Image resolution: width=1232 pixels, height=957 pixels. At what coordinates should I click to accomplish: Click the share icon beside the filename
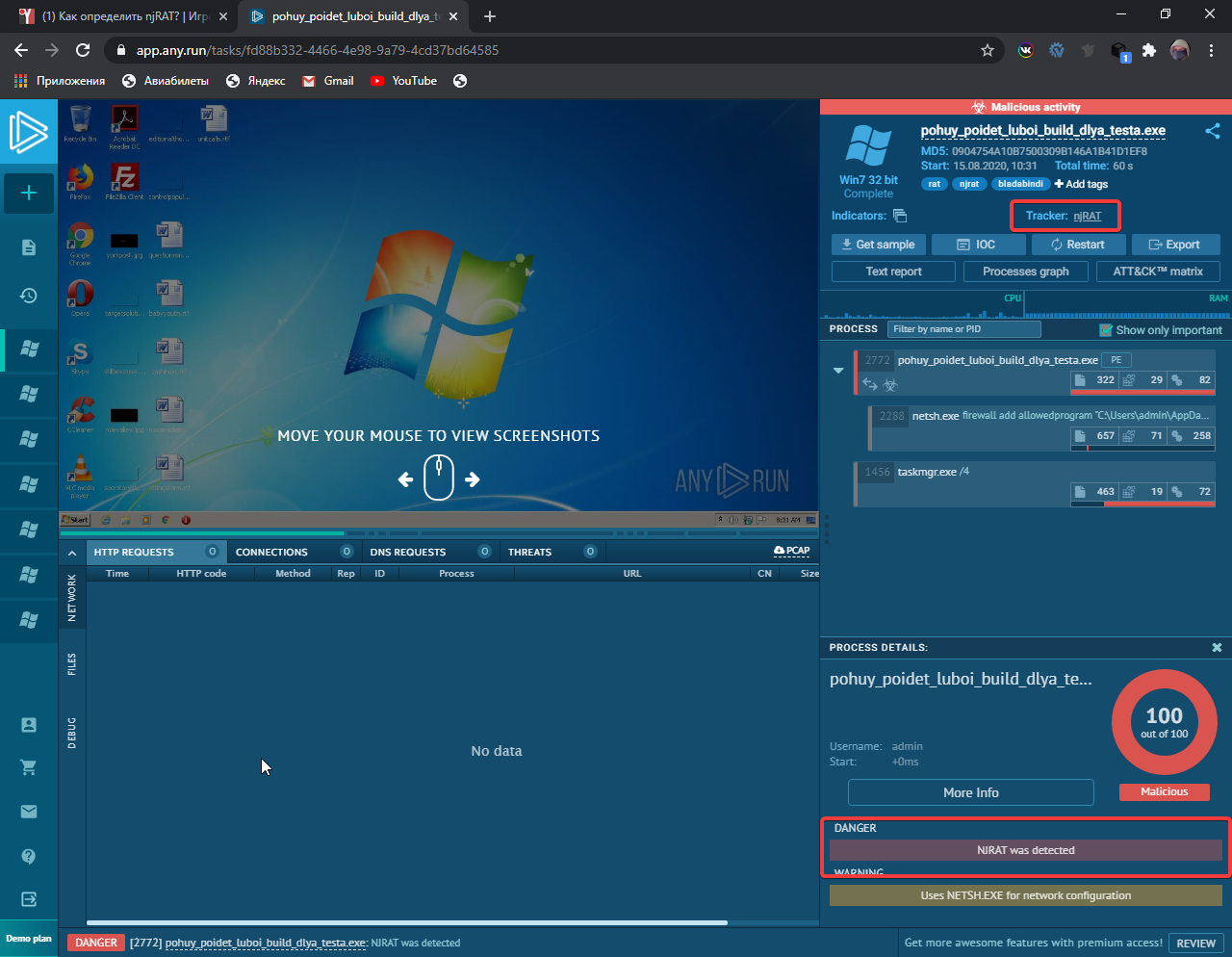(x=1212, y=131)
